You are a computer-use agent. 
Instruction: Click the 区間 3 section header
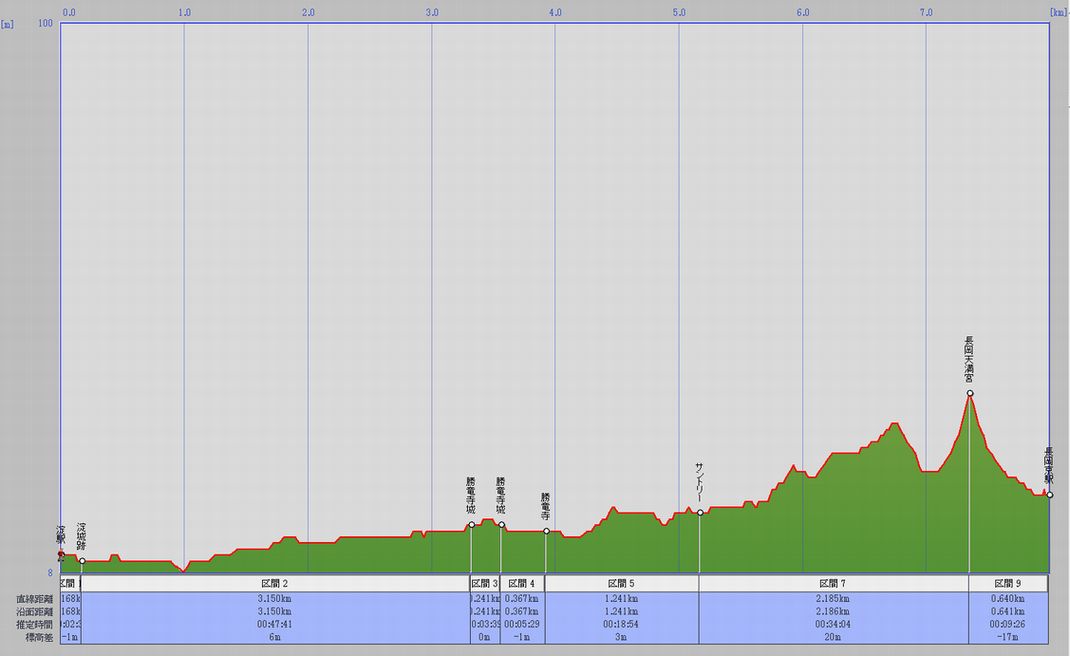click(x=484, y=583)
